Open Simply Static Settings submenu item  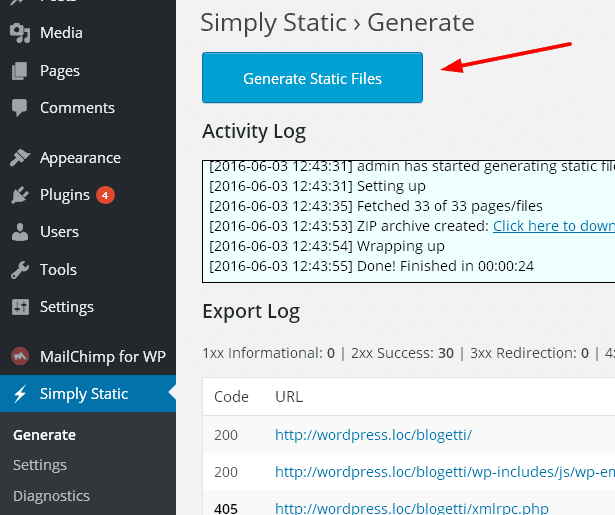click(x=40, y=465)
